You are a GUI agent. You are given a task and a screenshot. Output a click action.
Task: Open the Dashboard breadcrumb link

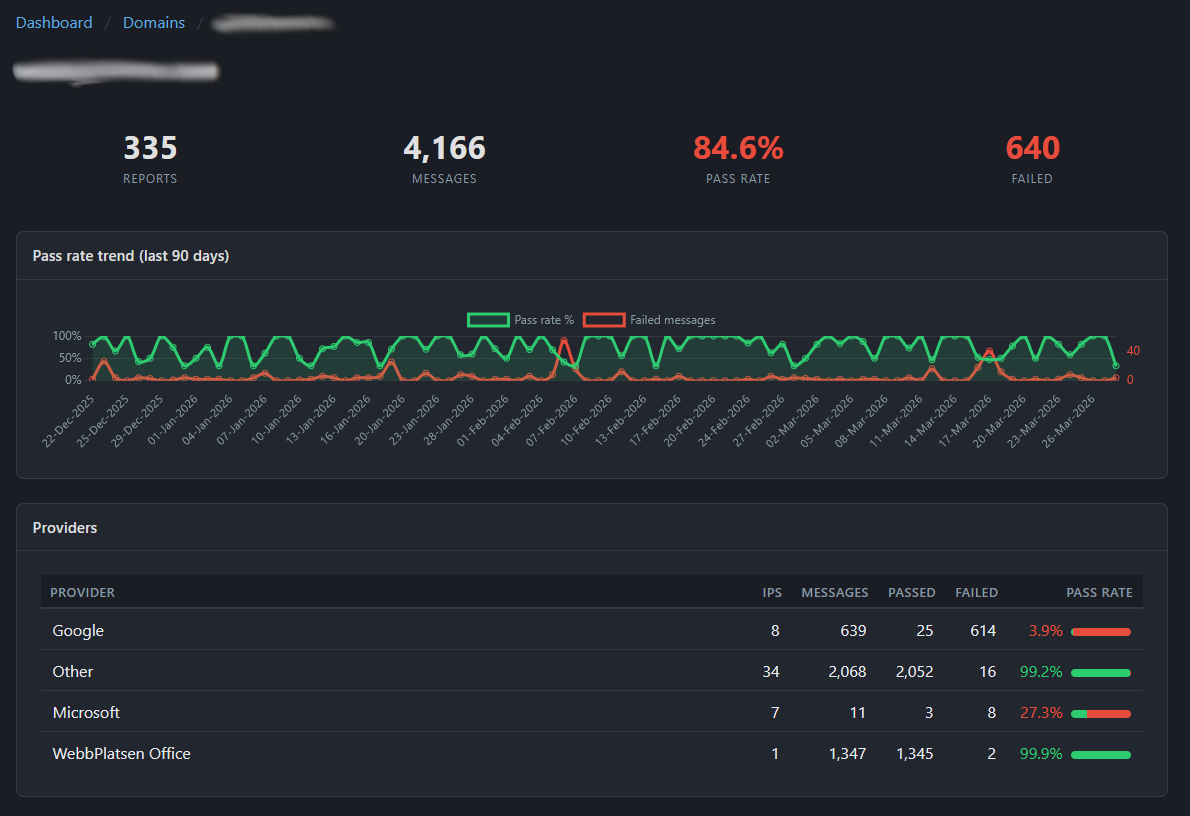(x=54, y=22)
